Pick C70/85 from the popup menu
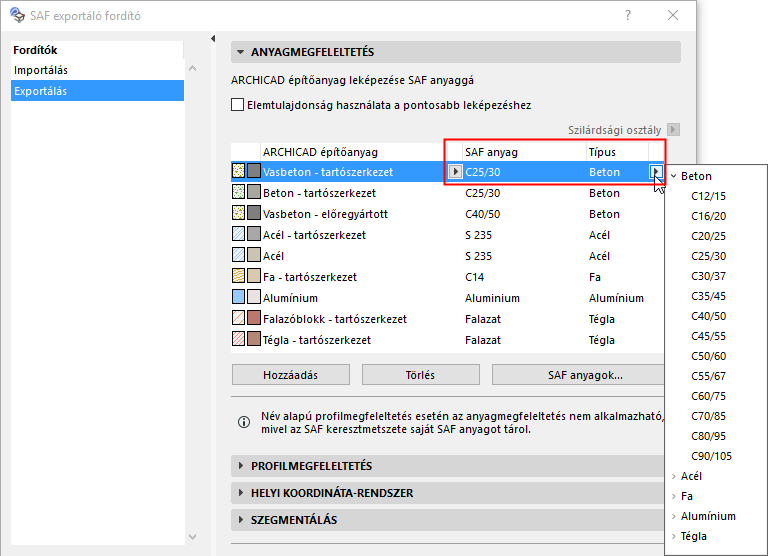 [x=708, y=416]
